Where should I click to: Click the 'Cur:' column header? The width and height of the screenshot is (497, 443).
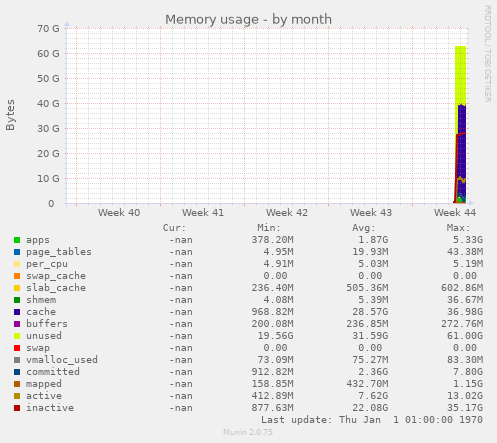coord(174,228)
